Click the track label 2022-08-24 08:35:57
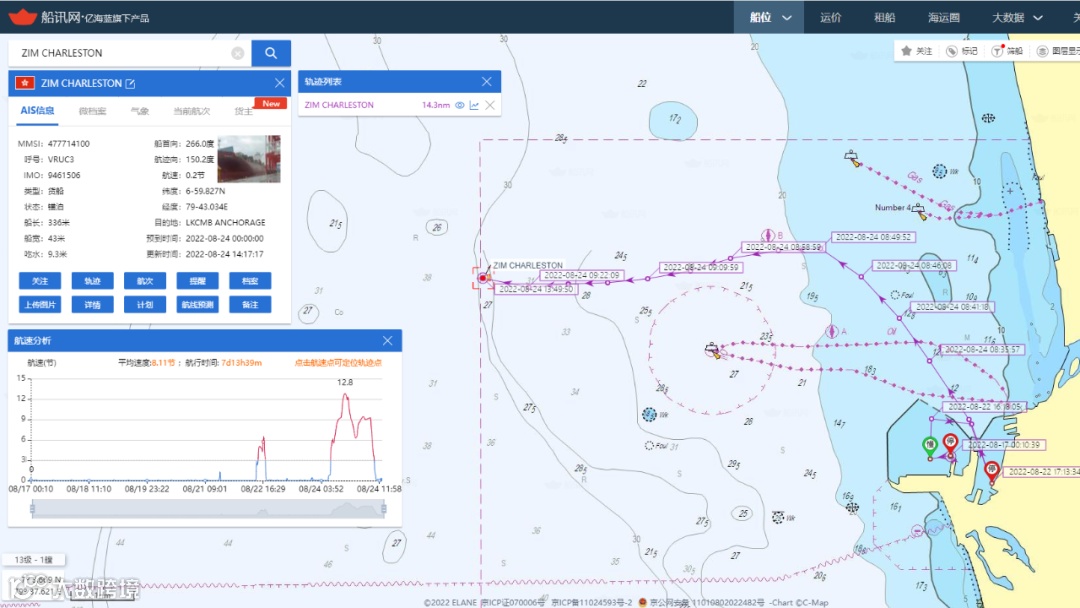Screen dimensions: 1080x608 pos(982,349)
